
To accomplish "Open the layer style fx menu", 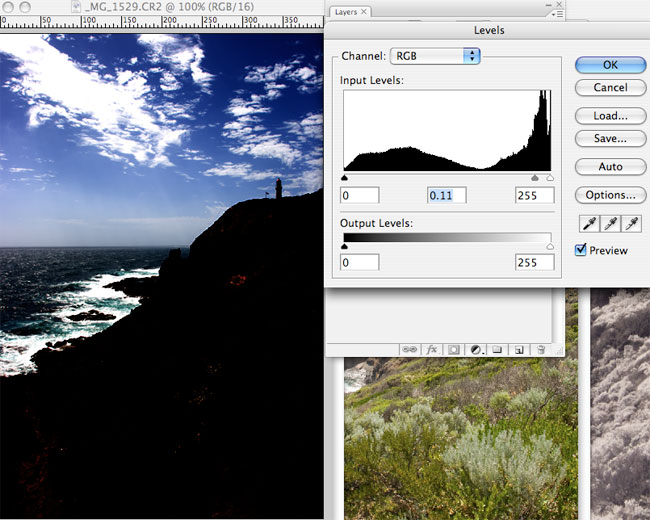I will coord(432,350).
